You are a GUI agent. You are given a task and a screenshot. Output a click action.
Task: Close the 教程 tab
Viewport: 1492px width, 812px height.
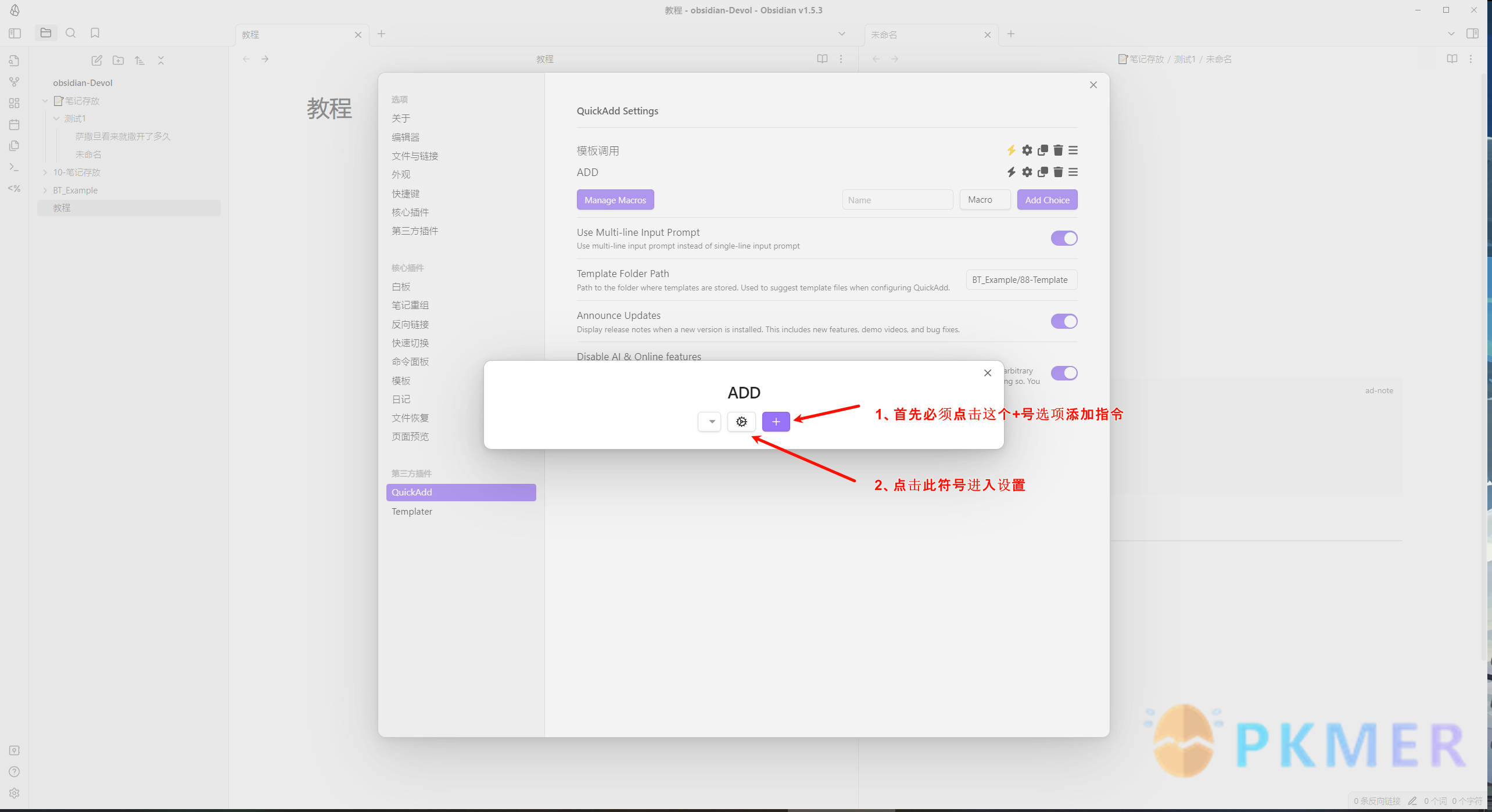(x=358, y=35)
